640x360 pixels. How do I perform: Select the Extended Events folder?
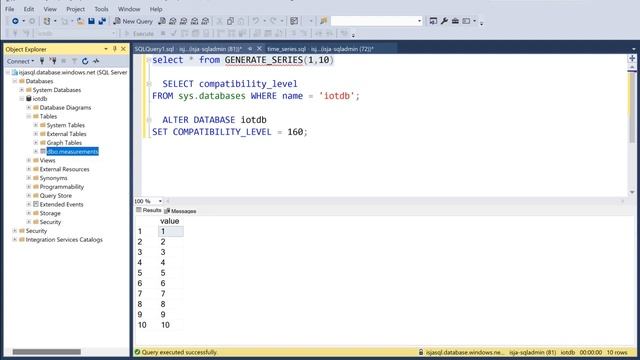[x=61, y=204]
